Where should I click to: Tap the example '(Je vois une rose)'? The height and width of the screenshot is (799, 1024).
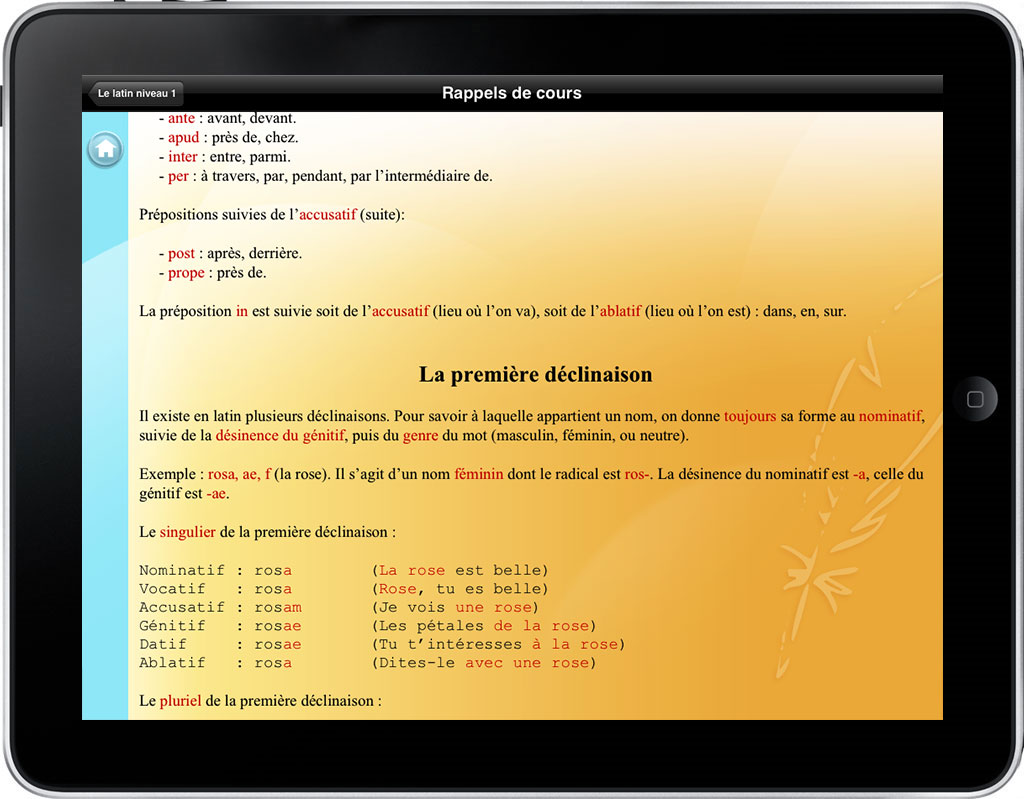[455, 608]
